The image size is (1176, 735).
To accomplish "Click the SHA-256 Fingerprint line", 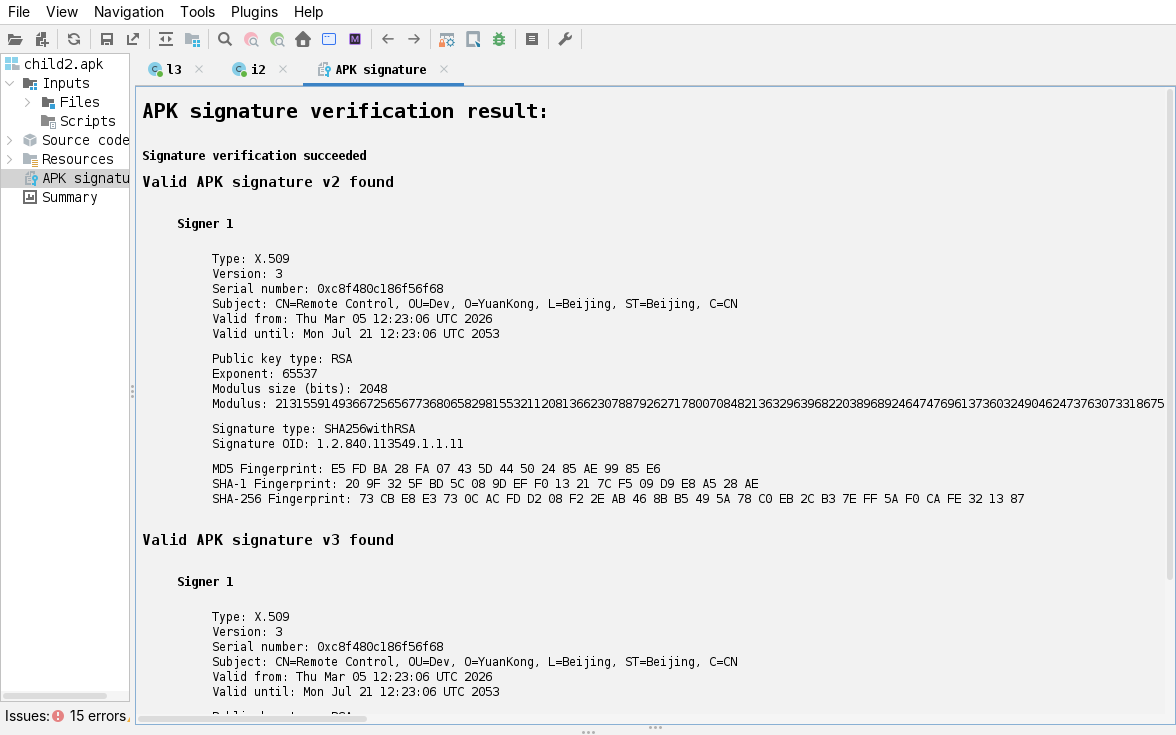I will click(618, 499).
